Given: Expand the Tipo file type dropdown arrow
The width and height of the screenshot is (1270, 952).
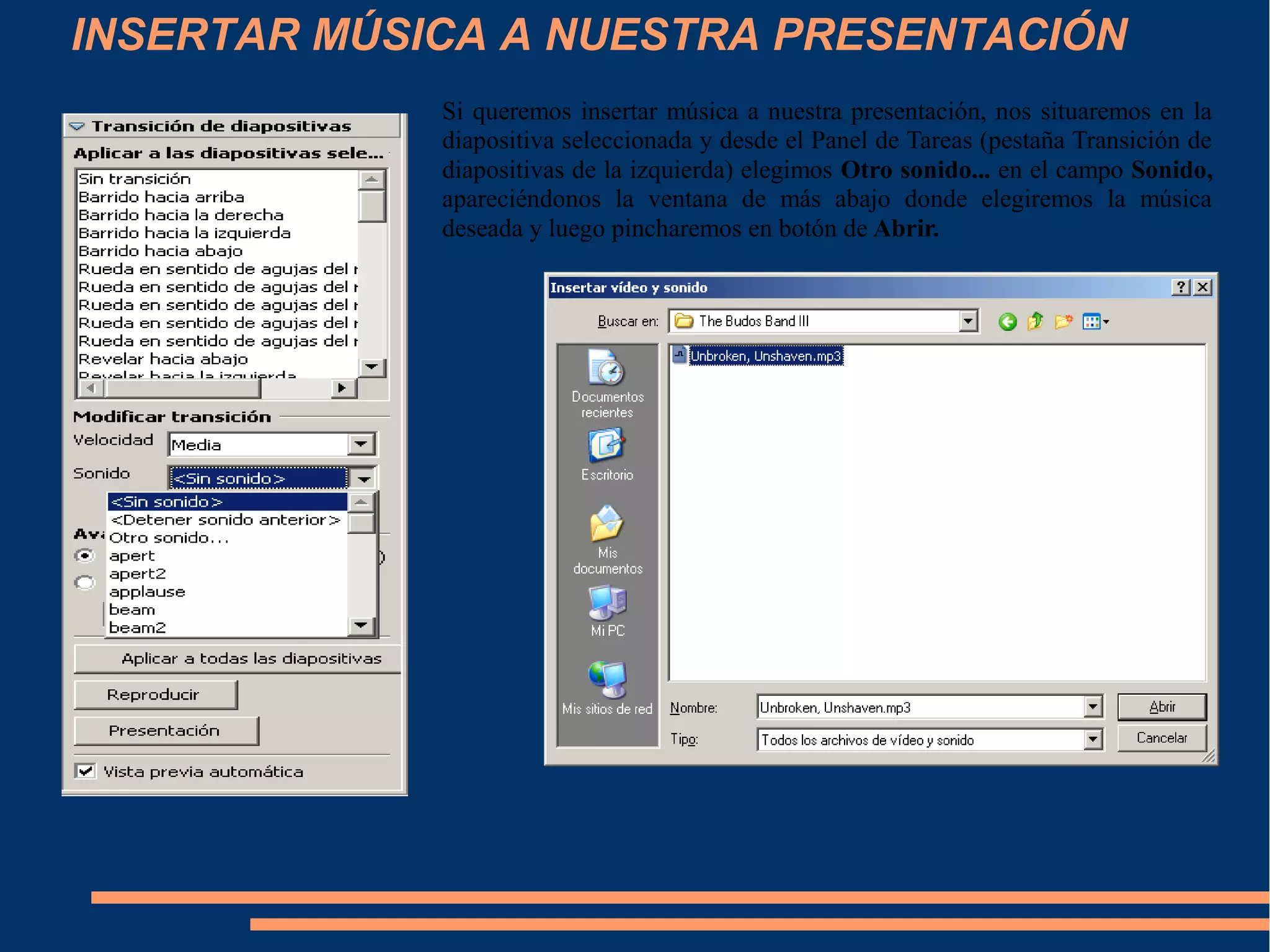Looking at the screenshot, I should click(x=1093, y=739).
